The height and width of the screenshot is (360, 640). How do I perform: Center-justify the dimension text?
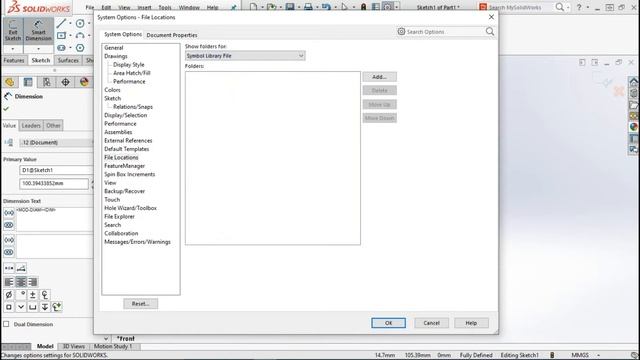(21, 282)
